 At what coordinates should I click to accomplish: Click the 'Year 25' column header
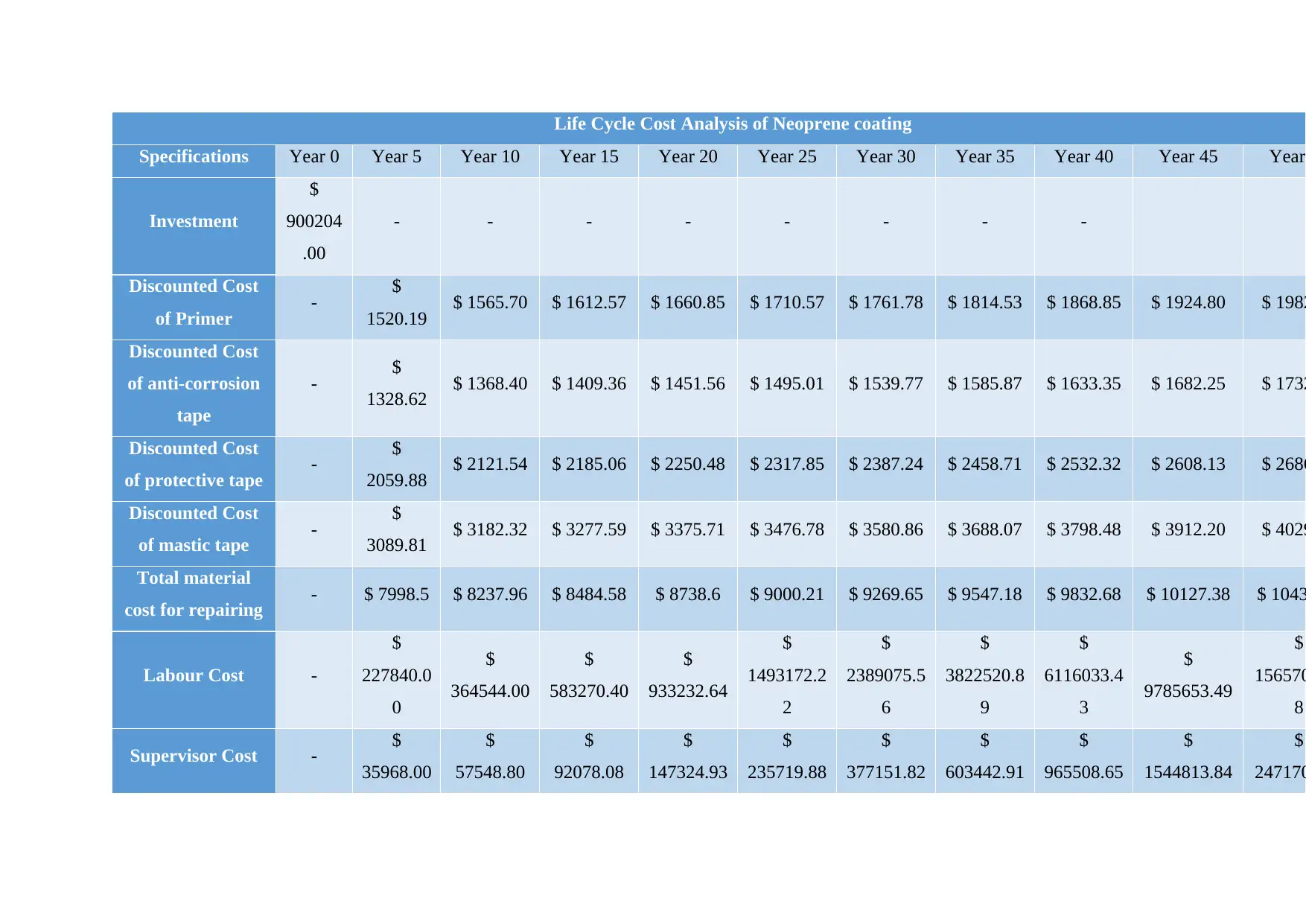tap(787, 157)
